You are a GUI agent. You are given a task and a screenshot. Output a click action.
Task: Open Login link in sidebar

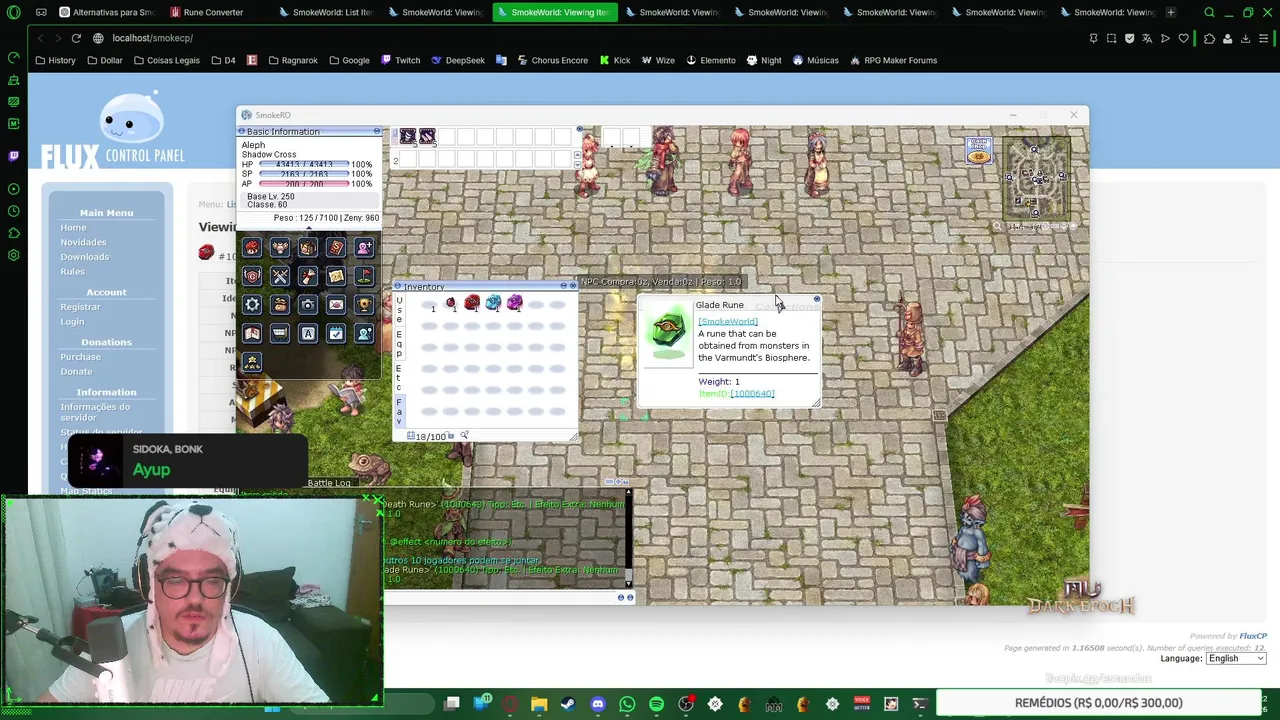(72, 322)
